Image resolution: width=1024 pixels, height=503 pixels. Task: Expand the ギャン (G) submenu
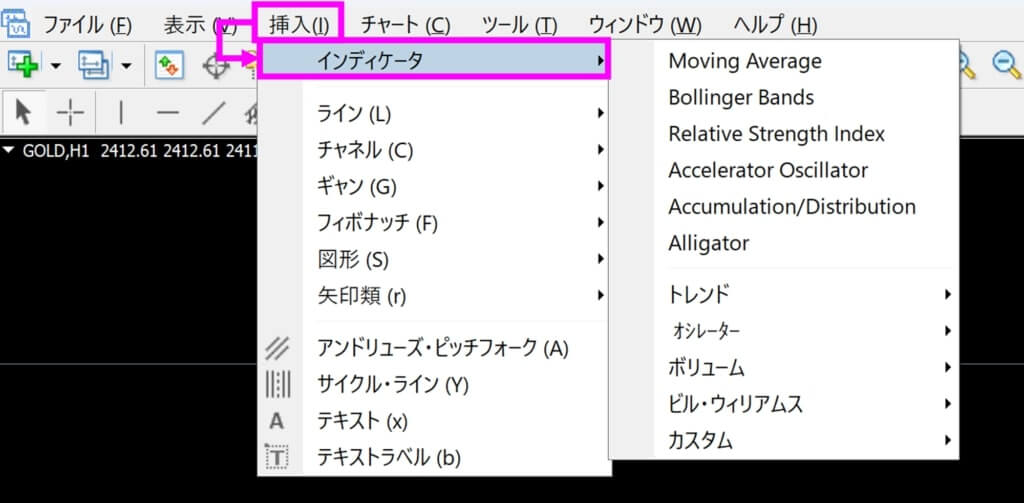434,187
